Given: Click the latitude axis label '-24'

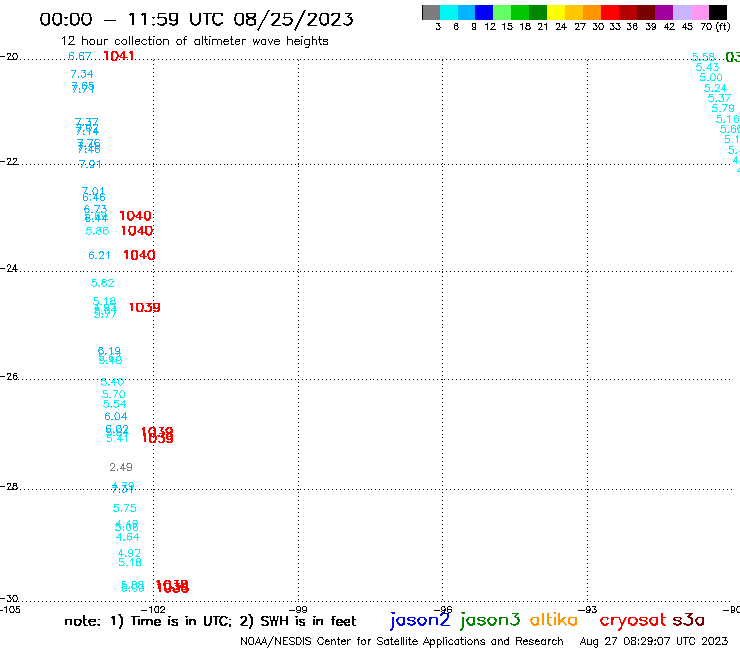Looking at the screenshot, I should (x=9, y=268).
